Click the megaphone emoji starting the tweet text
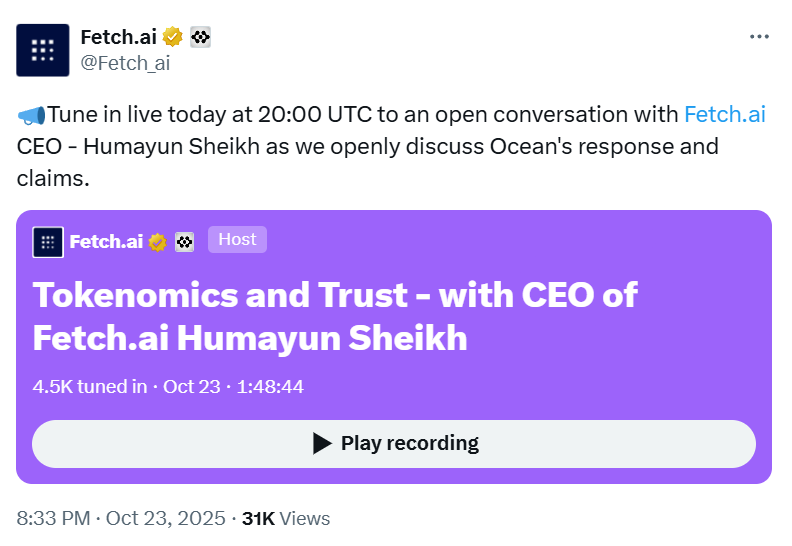The height and width of the screenshot is (546, 792). click(x=31, y=115)
